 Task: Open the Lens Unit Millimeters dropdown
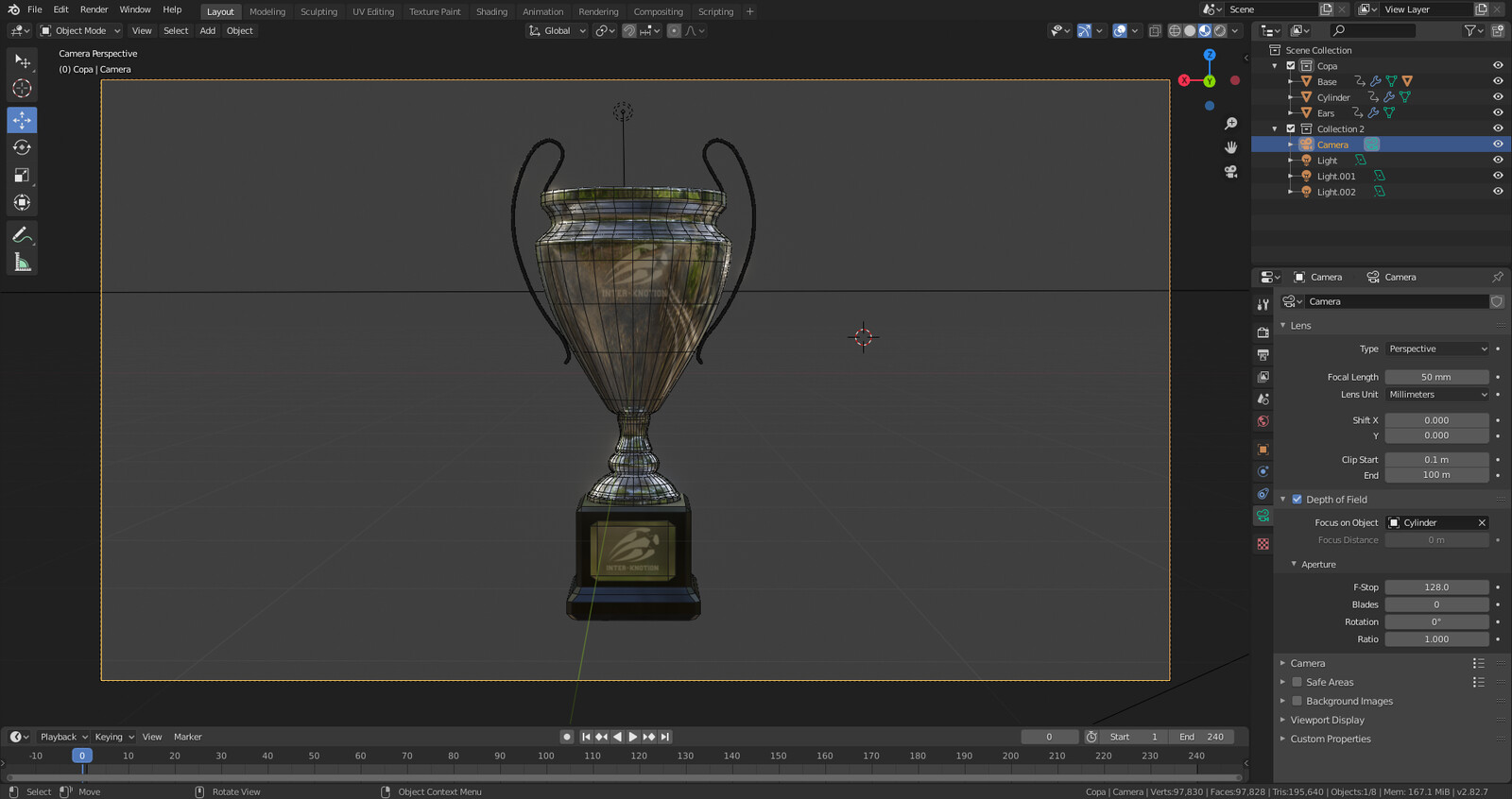(x=1437, y=395)
